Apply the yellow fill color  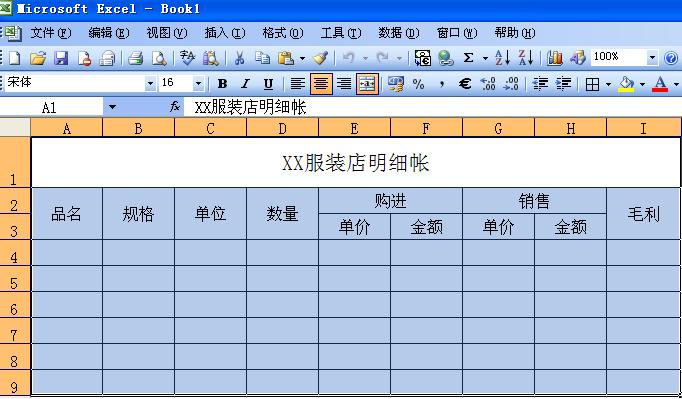626,84
